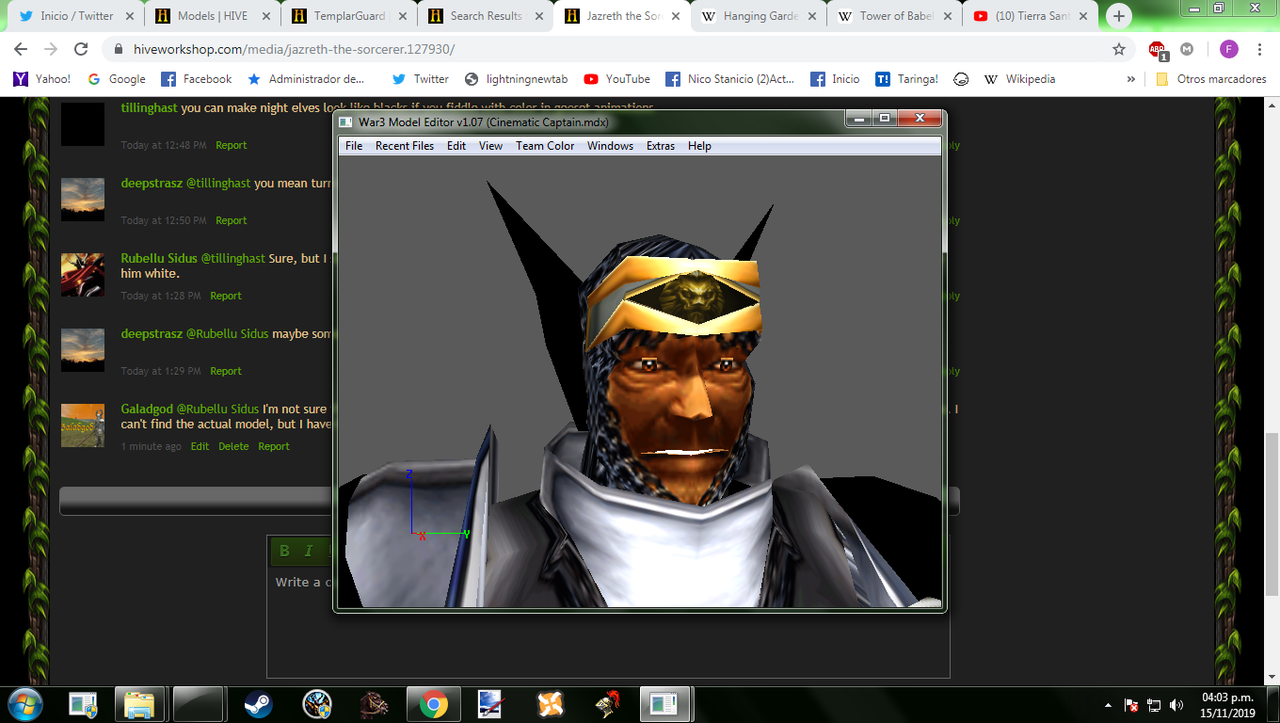Viewport: 1280px width, 723px height.
Task: Switch to Hanging Gardens Wikipedia tab
Action: (757, 16)
